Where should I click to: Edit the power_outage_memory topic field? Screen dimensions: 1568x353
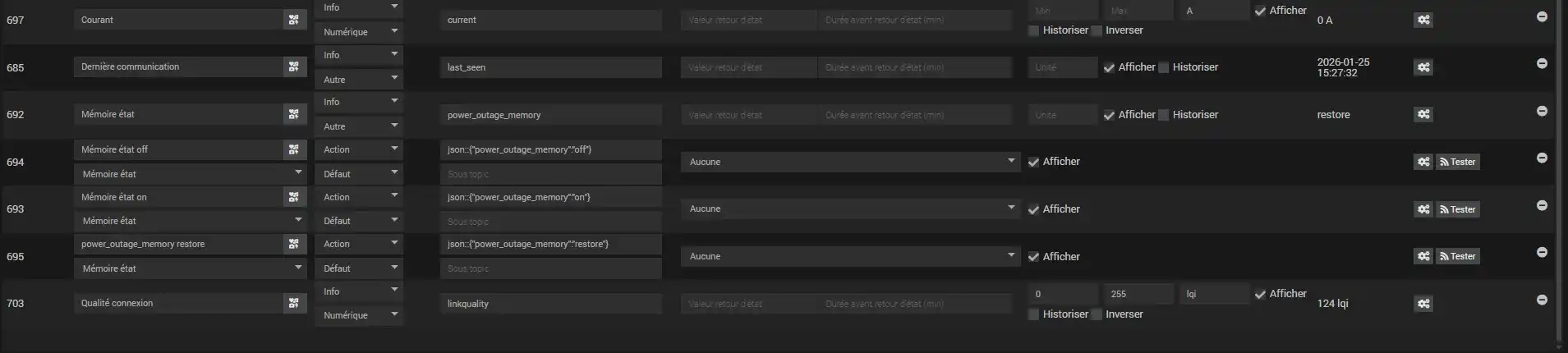550,115
